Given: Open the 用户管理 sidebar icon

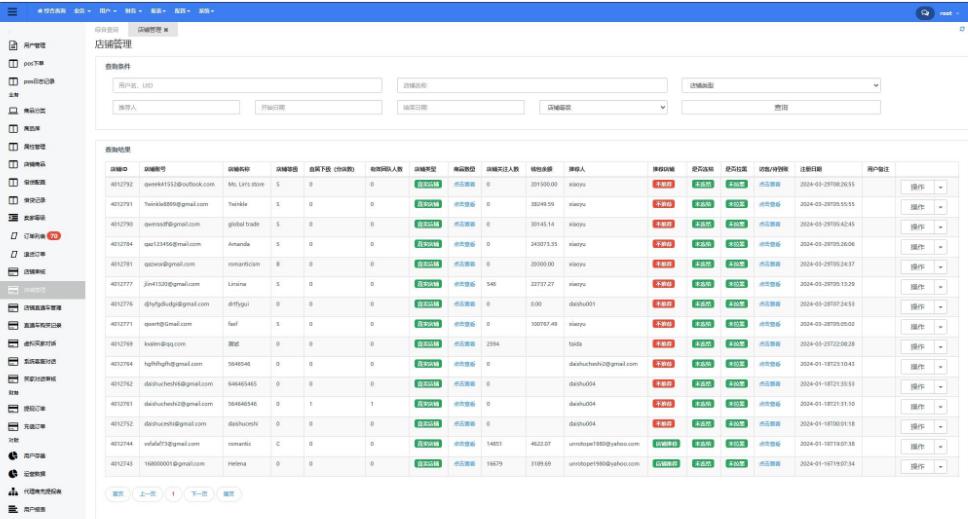Looking at the screenshot, I should pyautogui.click(x=13, y=46).
